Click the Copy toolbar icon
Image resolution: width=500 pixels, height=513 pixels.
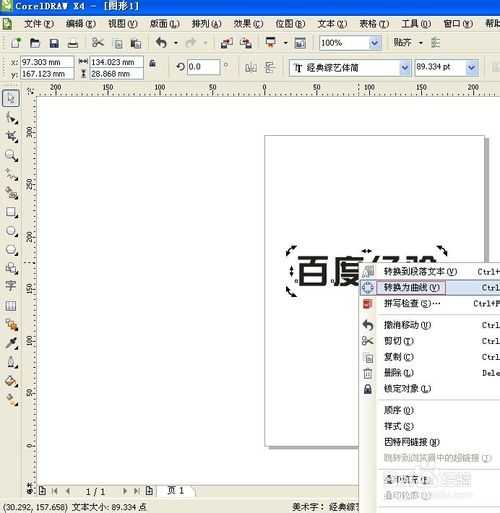117,43
